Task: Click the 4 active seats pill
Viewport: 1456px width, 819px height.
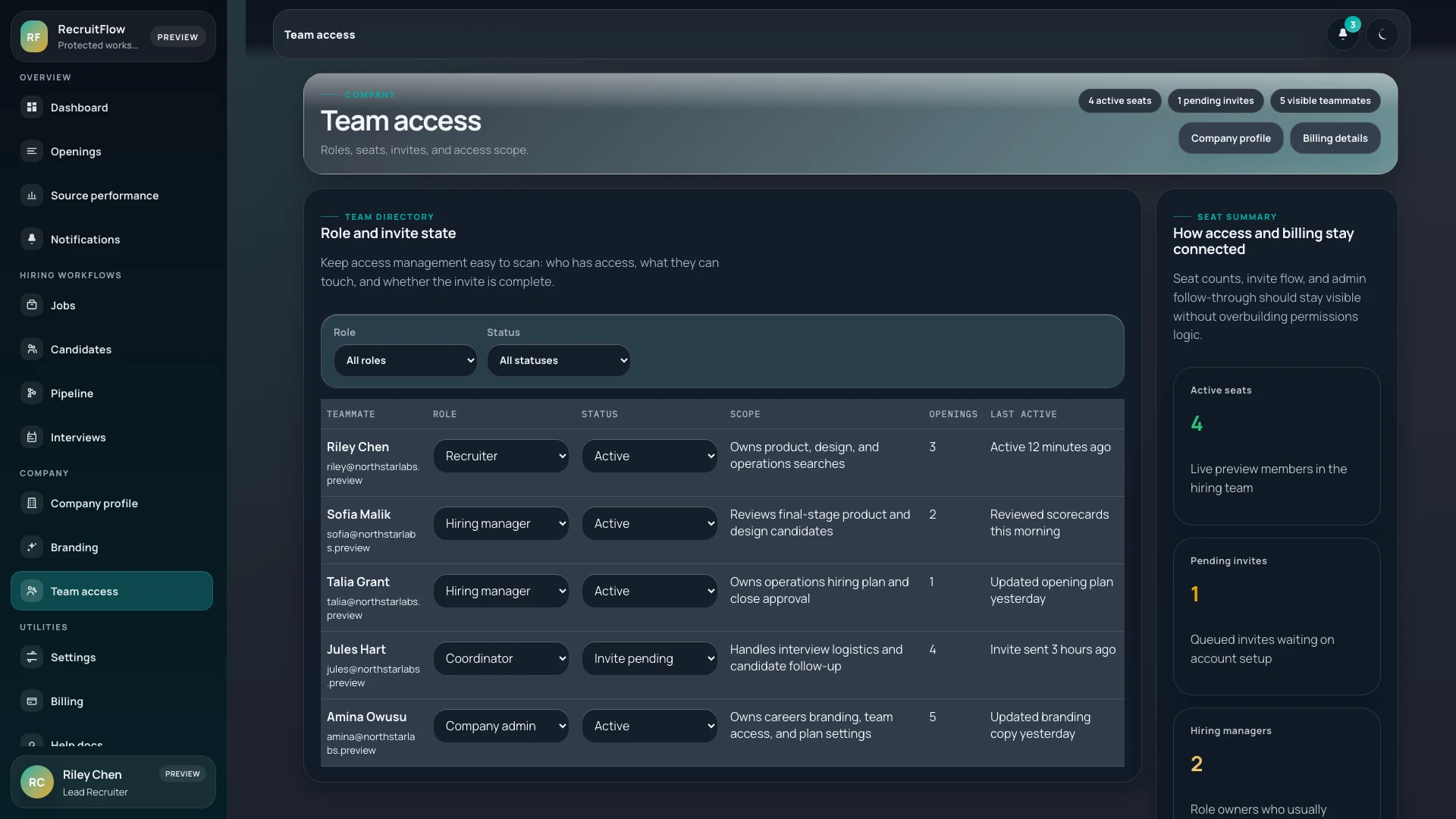Action: click(1119, 101)
